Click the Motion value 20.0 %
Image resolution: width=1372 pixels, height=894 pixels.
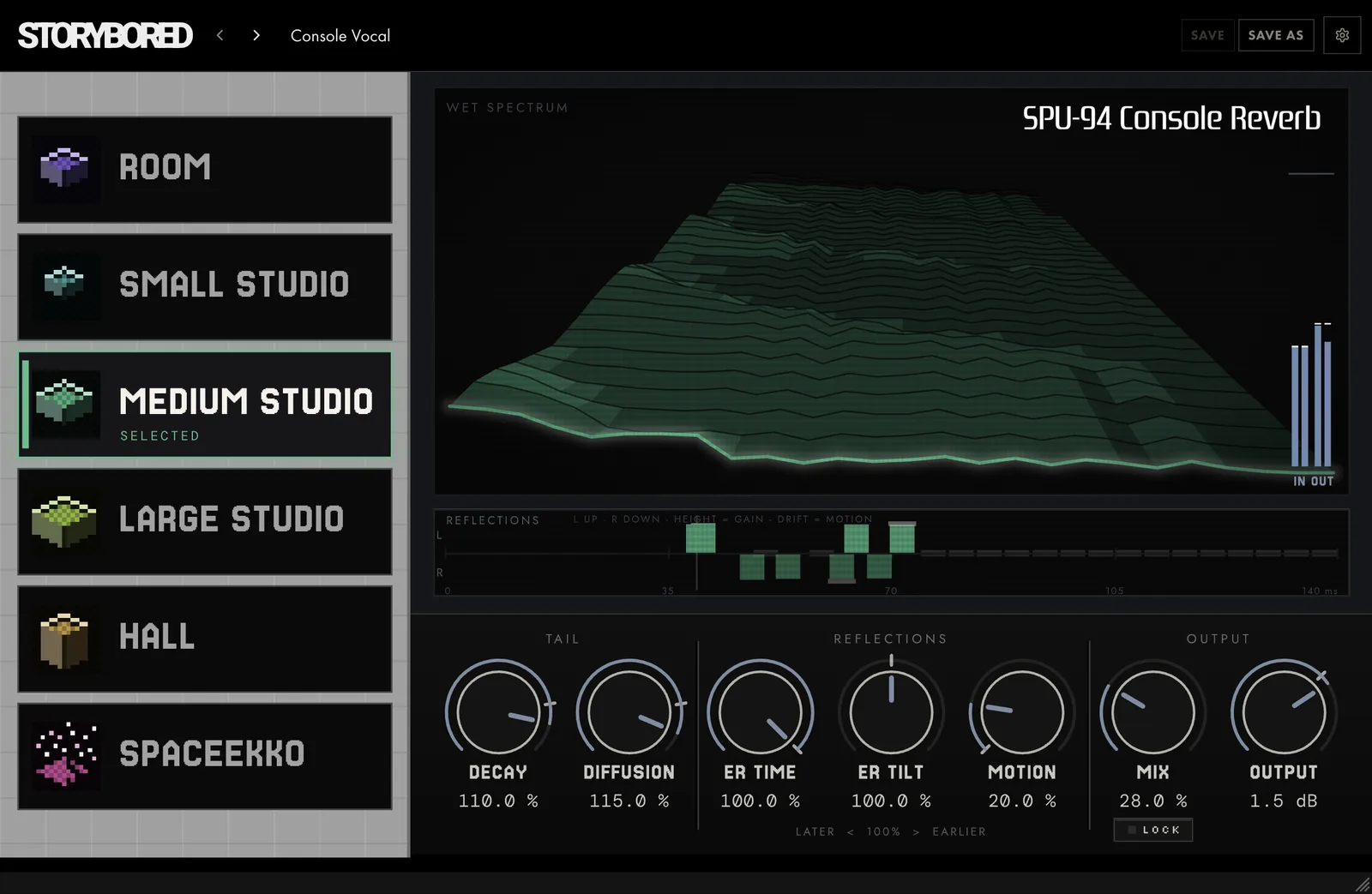pyautogui.click(x=1022, y=801)
